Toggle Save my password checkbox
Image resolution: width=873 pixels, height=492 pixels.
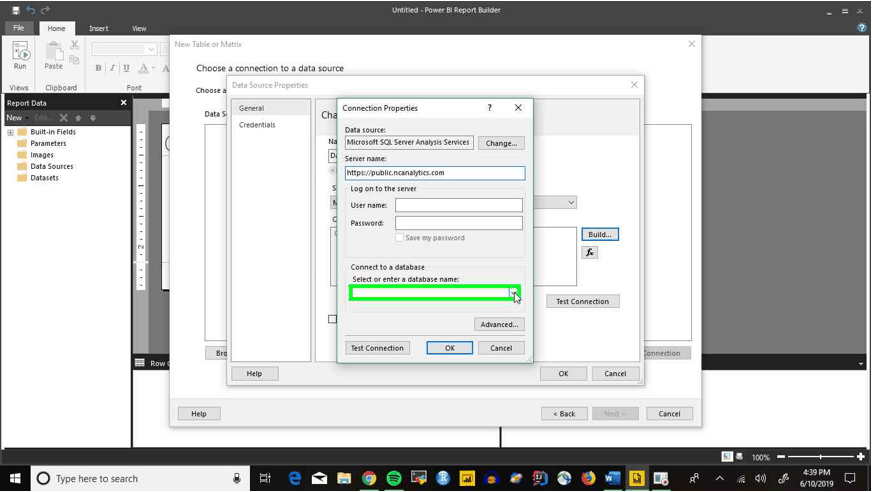[x=399, y=238]
